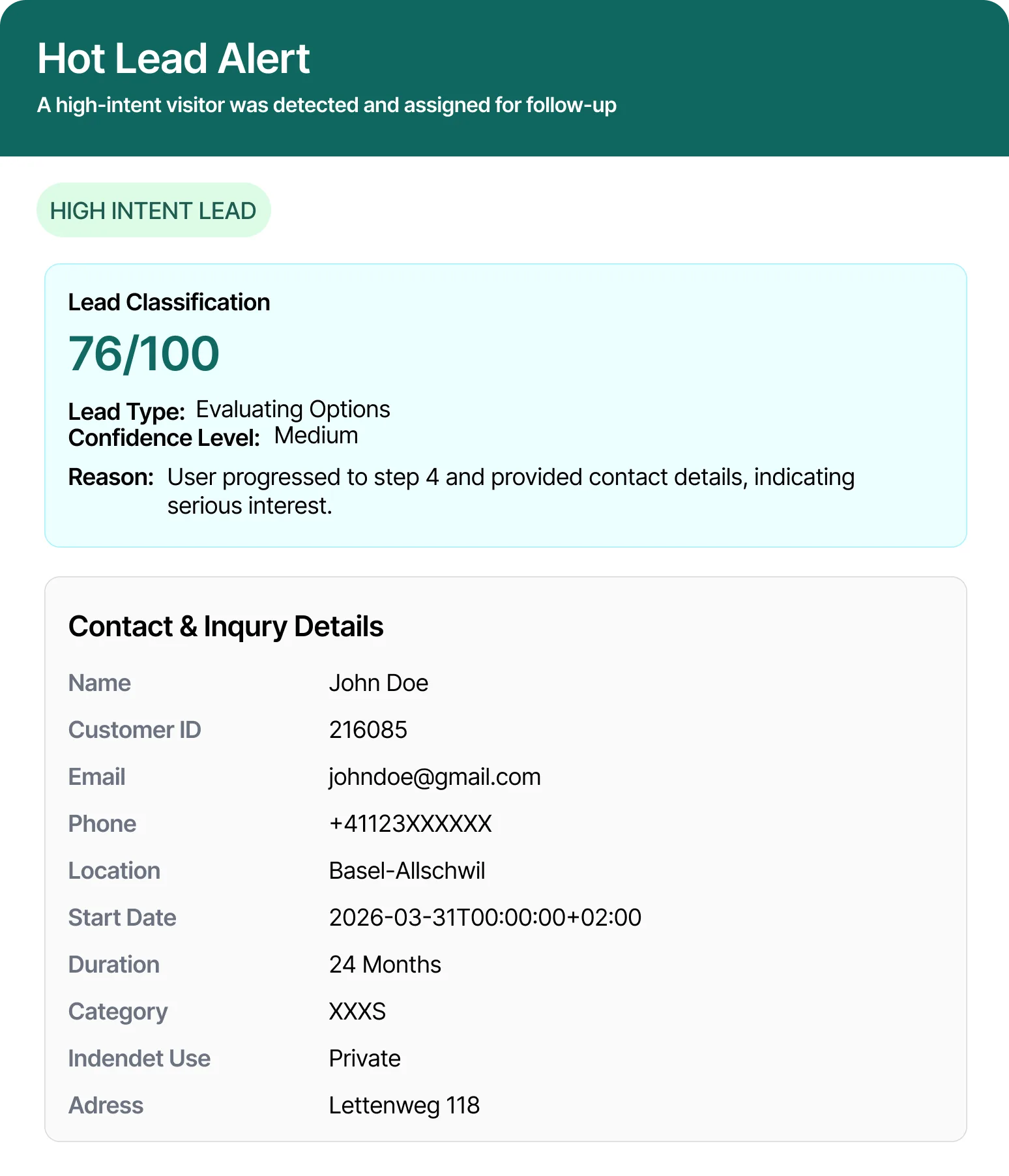
Task: Click the phone number +41123XXXXXX
Action: coord(411,824)
